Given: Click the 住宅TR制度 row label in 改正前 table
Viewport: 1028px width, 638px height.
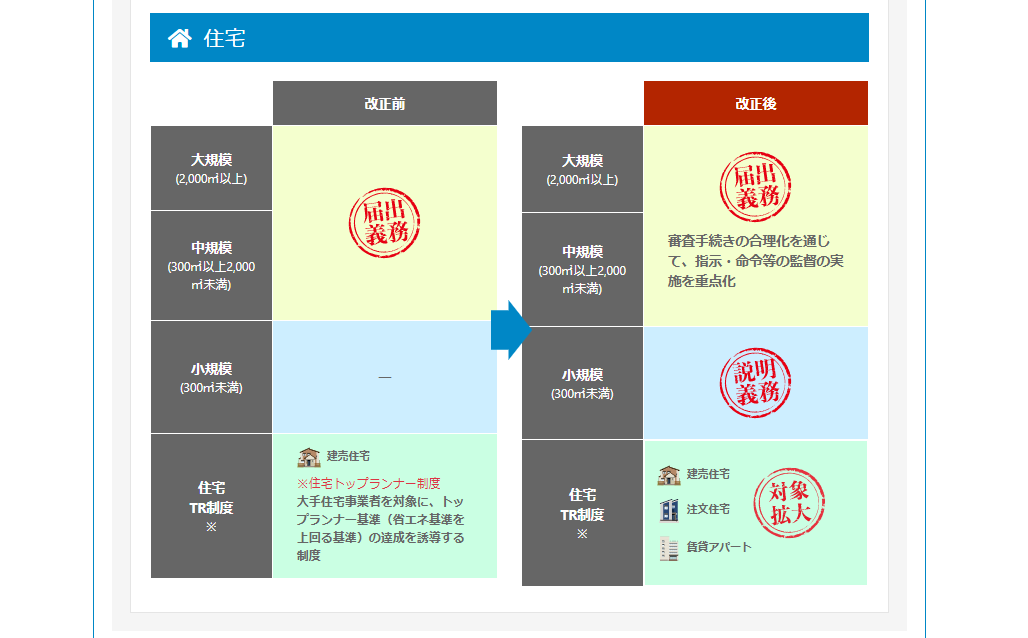Looking at the screenshot, I should tap(211, 506).
